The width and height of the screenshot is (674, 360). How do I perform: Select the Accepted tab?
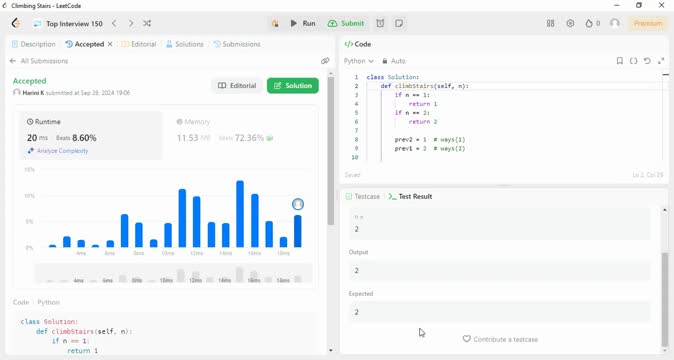pos(85,44)
